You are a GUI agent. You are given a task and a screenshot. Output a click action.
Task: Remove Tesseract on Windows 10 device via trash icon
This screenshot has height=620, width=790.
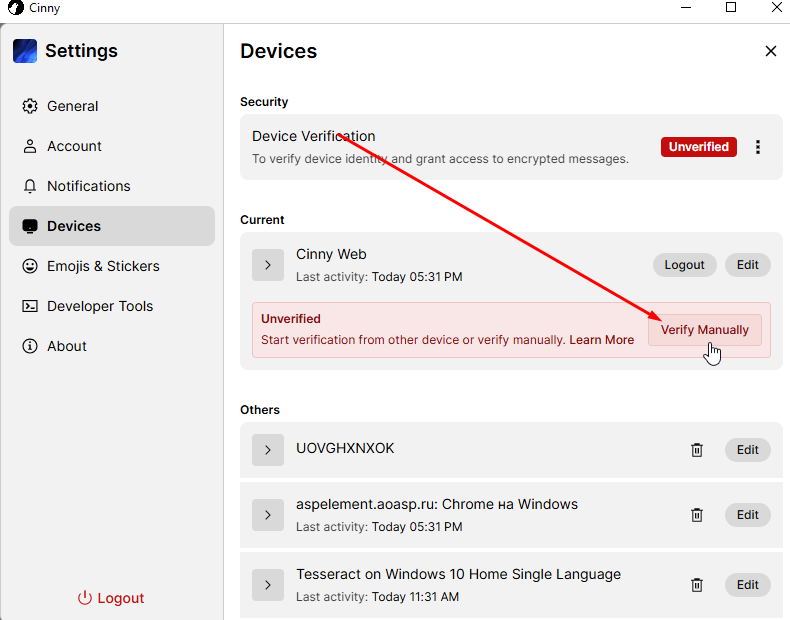(x=697, y=585)
